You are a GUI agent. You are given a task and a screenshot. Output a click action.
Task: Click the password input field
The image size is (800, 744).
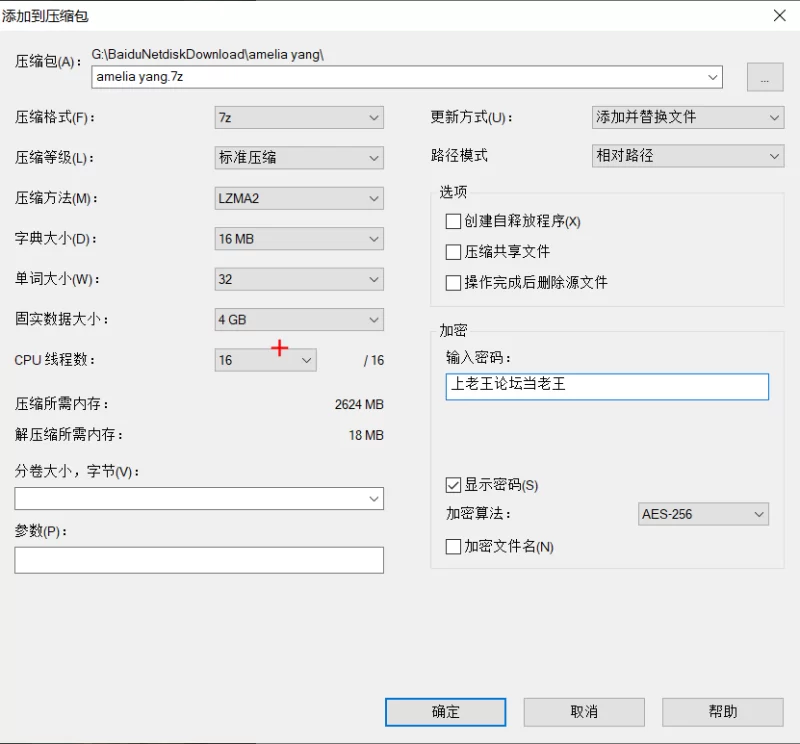pos(607,387)
